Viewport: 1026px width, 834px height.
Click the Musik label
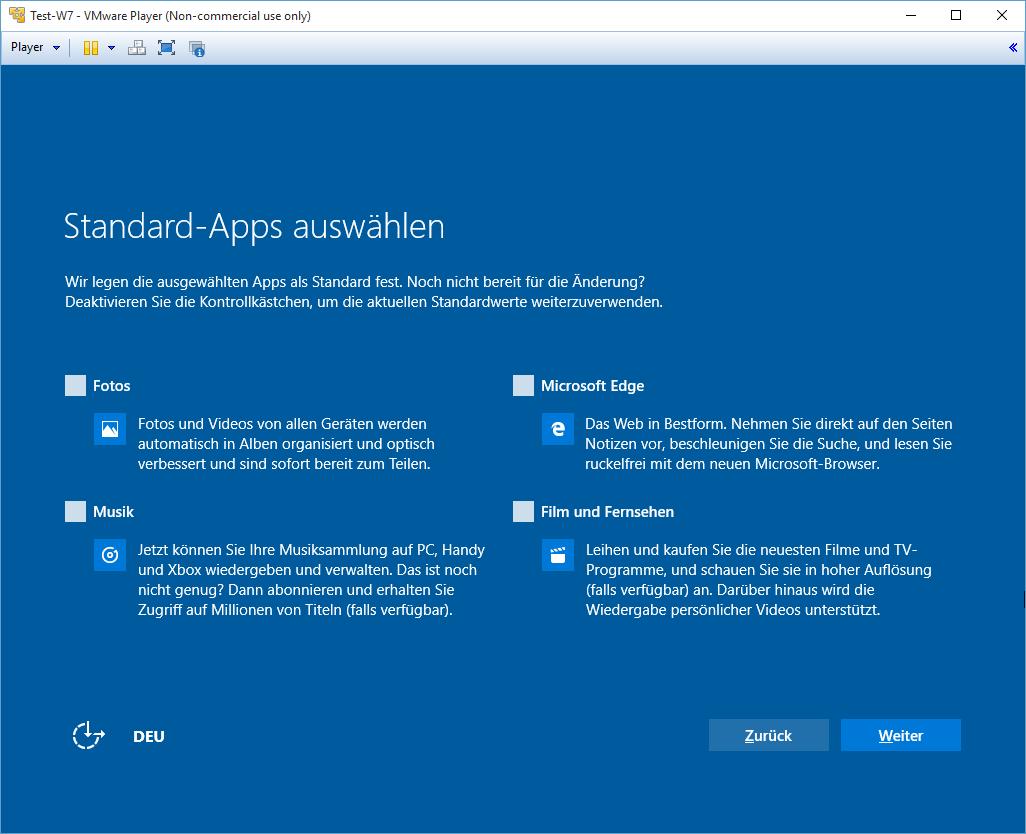(113, 512)
